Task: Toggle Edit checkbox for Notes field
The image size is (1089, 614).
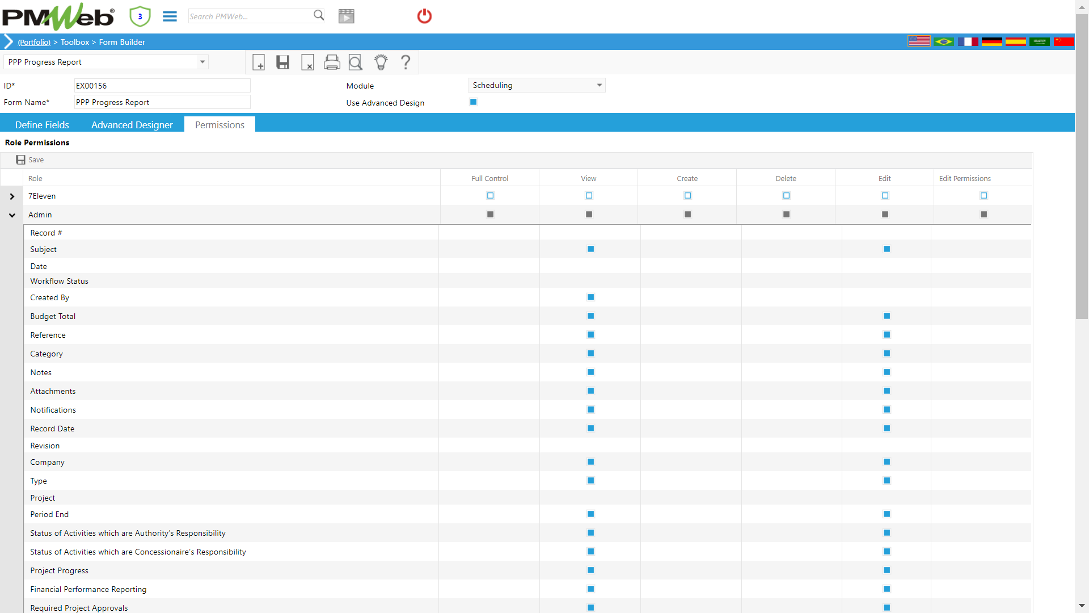Action: pos(887,372)
